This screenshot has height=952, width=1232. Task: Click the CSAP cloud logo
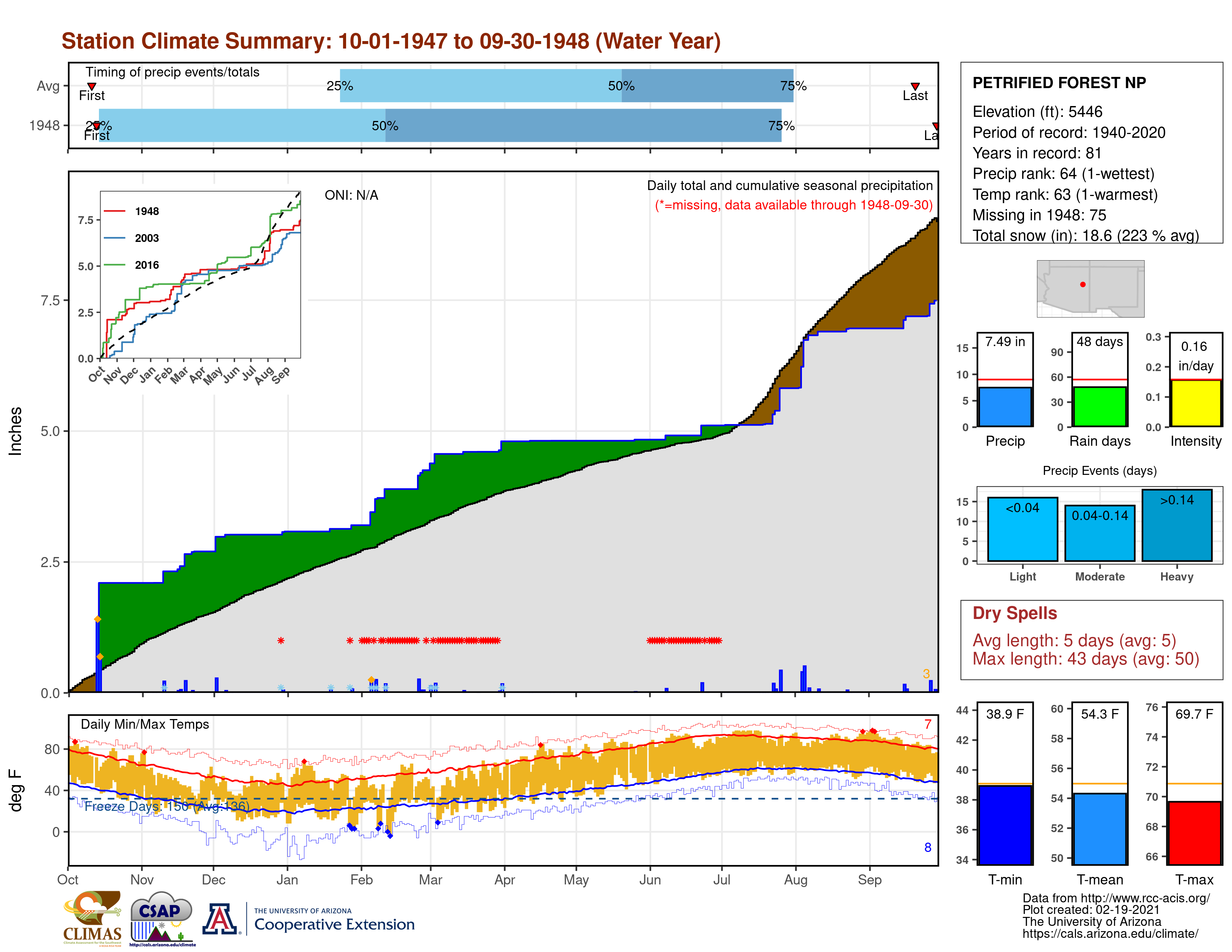pos(162,918)
